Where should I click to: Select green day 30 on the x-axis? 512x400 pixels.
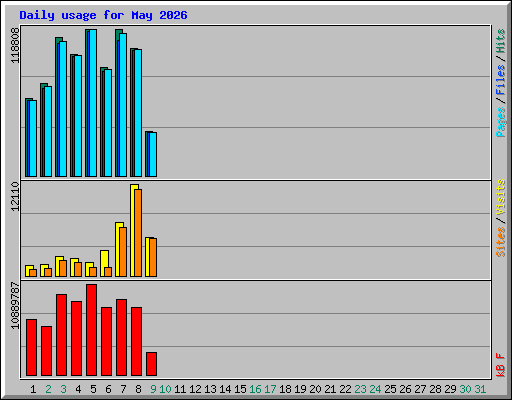[465, 389]
